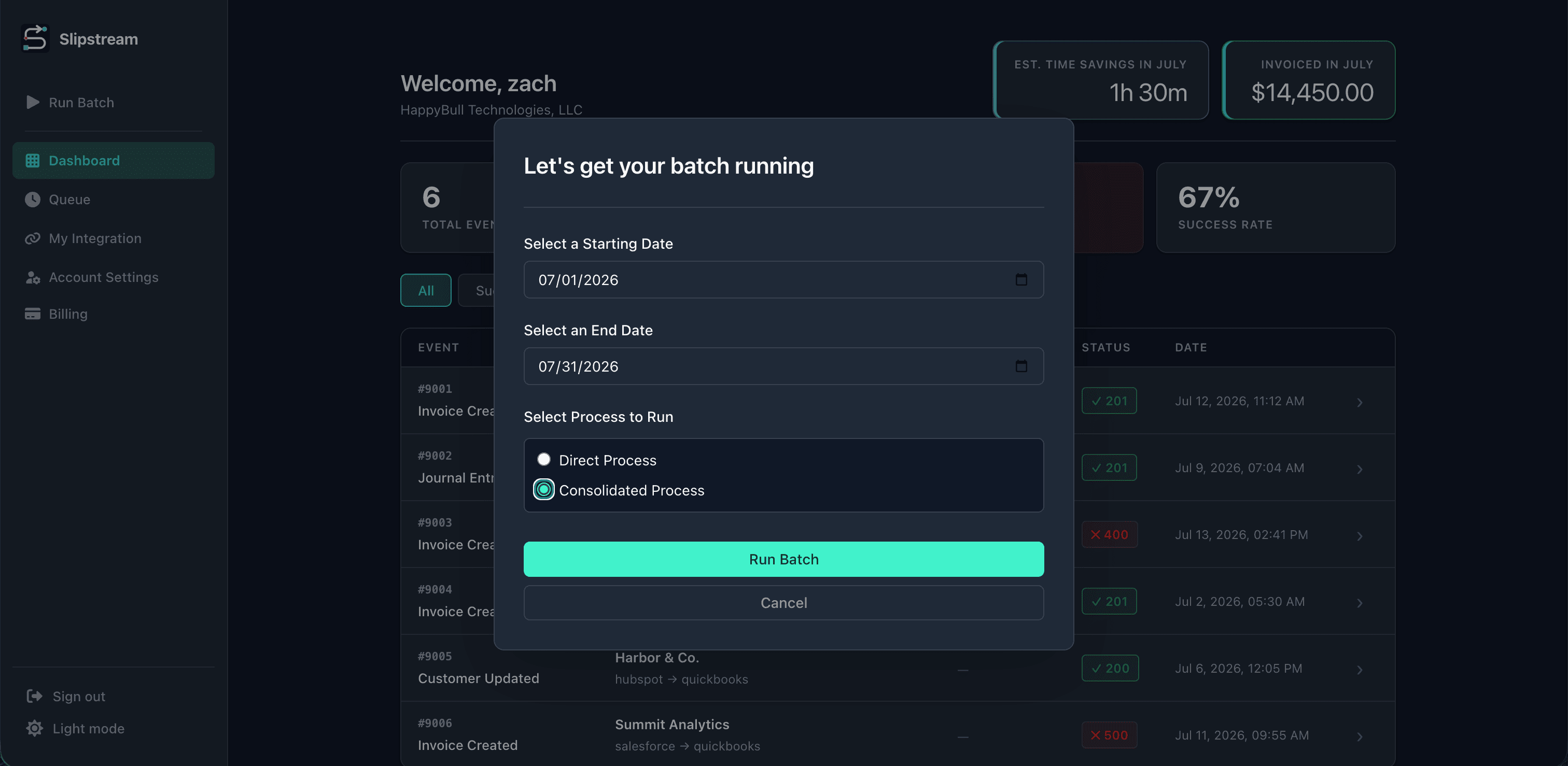Click the Run Batch play icon in sidebar

pos(33,102)
